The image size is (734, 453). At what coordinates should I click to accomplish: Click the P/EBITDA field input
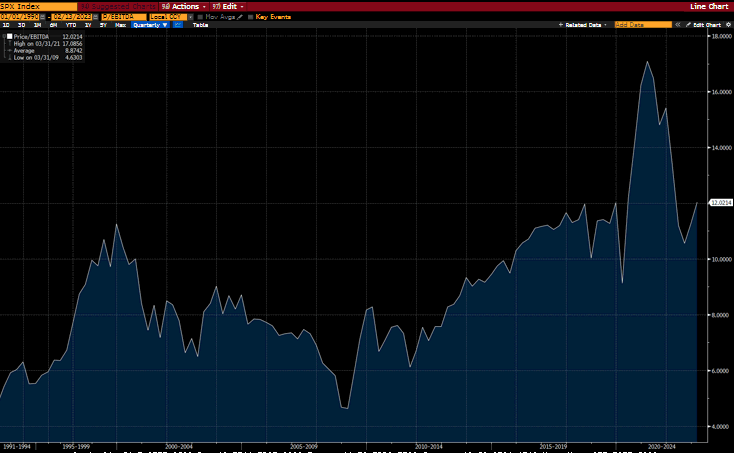tap(124, 17)
